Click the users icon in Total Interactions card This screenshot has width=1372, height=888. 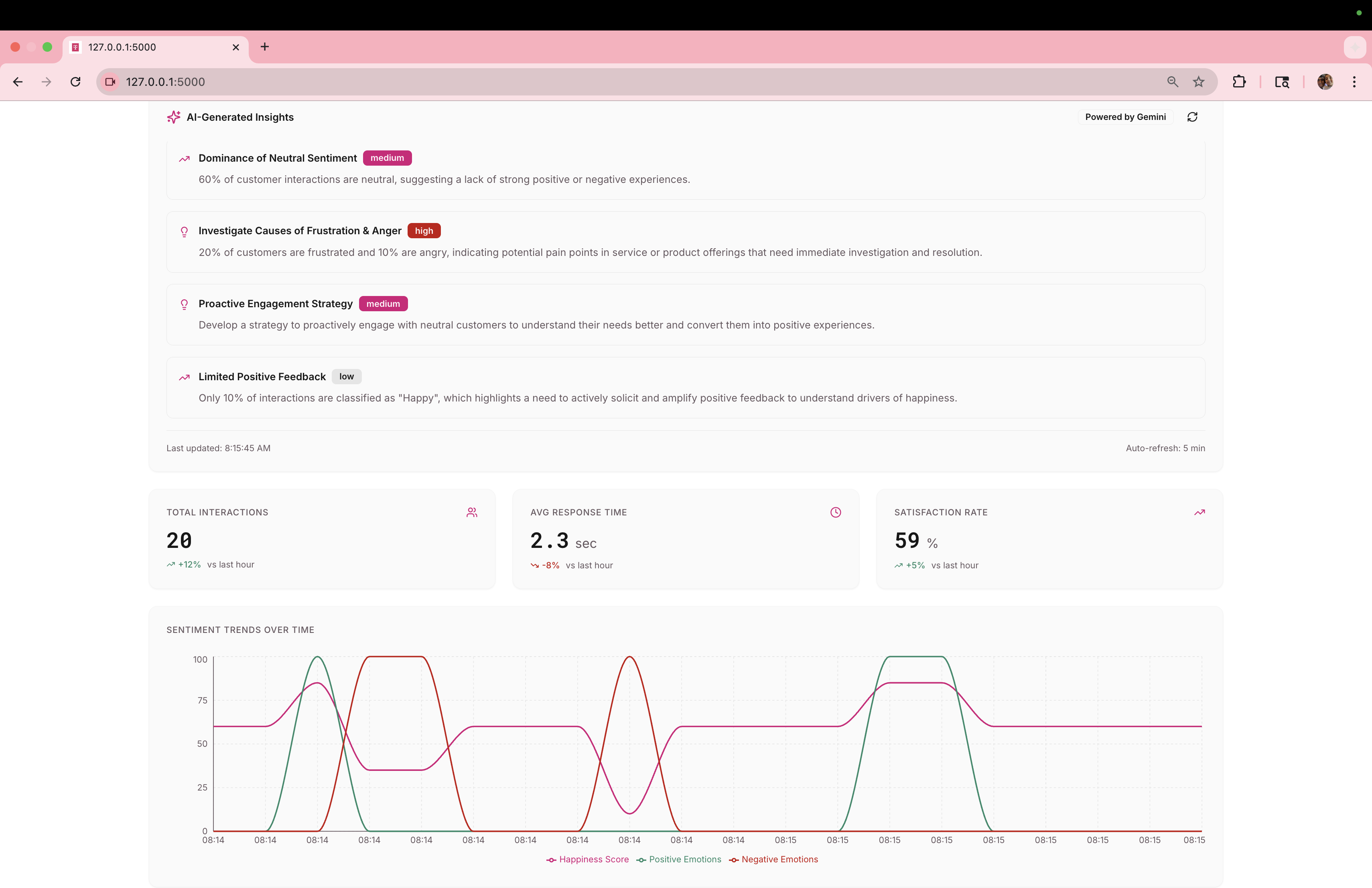pyautogui.click(x=471, y=512)
